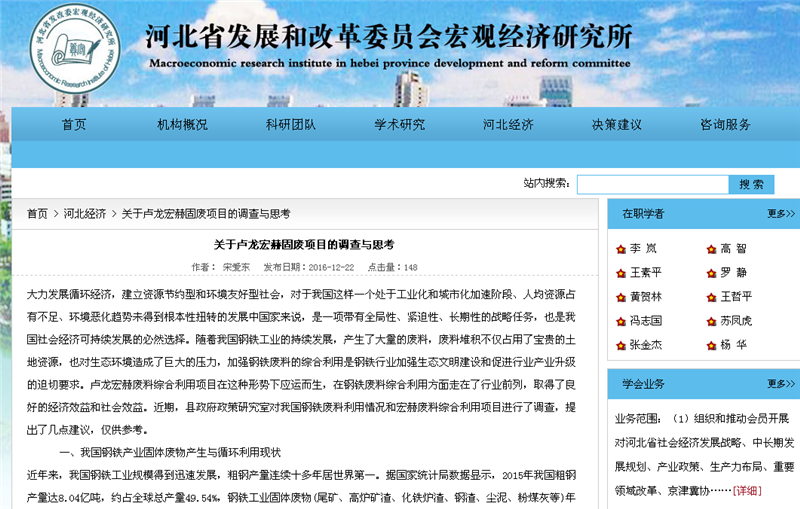
Task: Open scholar 黄贺林 profile link
Action: [x=645, y=296]
